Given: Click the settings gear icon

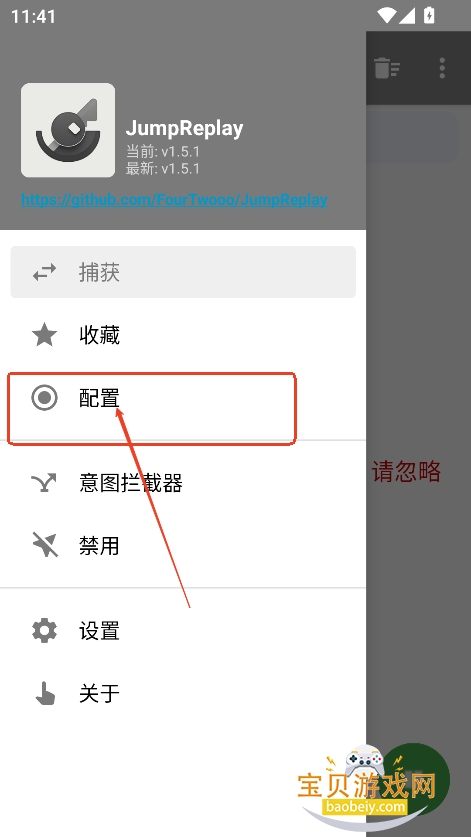Looking at the screenshot, I should (44, 630).
